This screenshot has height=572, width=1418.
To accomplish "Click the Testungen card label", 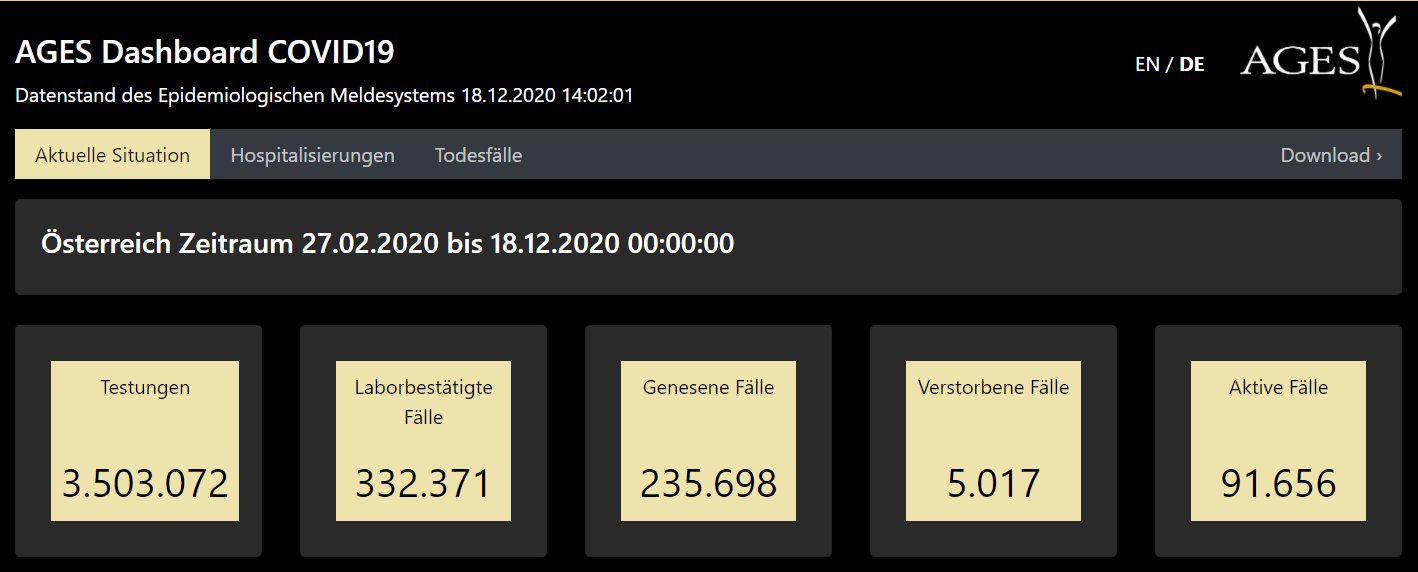I will pyautogui.click(x=145, y=388).
